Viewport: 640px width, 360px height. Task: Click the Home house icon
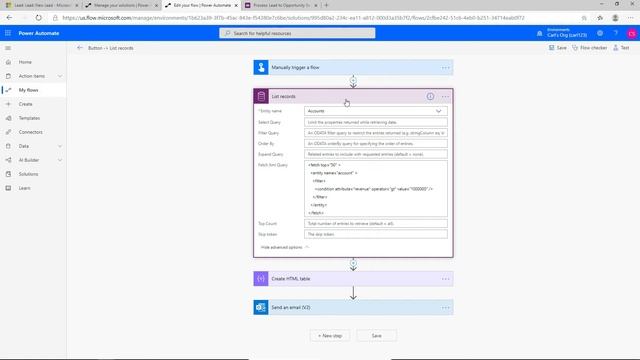point(8,62)
